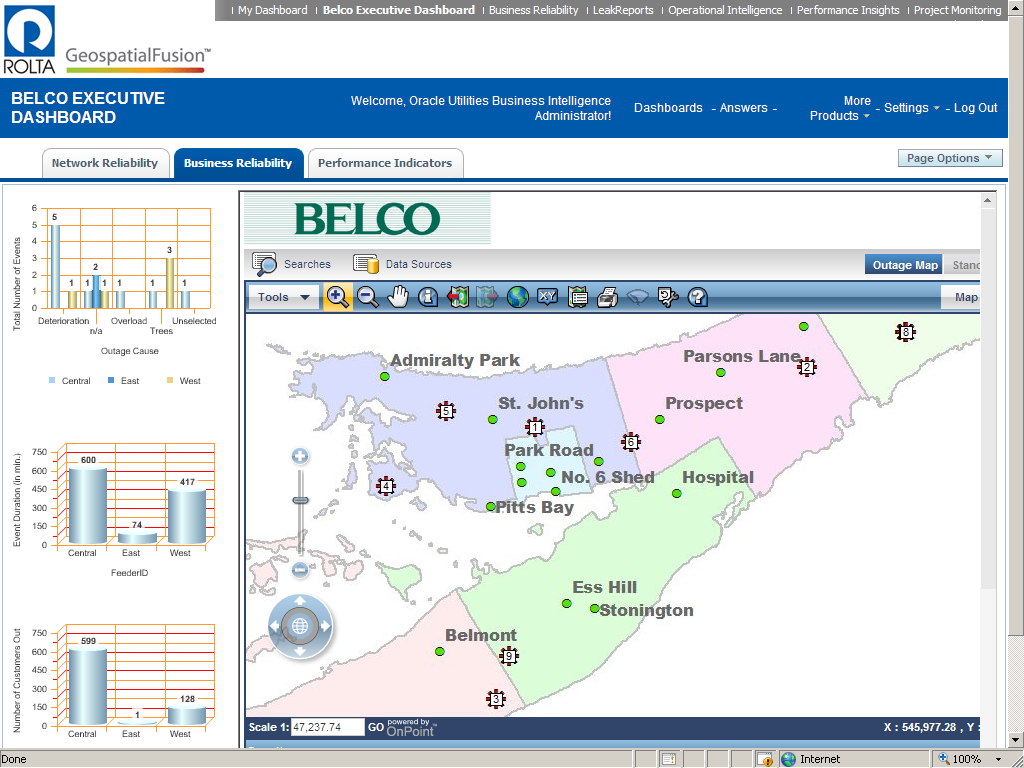
Task: Go to next map extent
Action: point(487,297)
